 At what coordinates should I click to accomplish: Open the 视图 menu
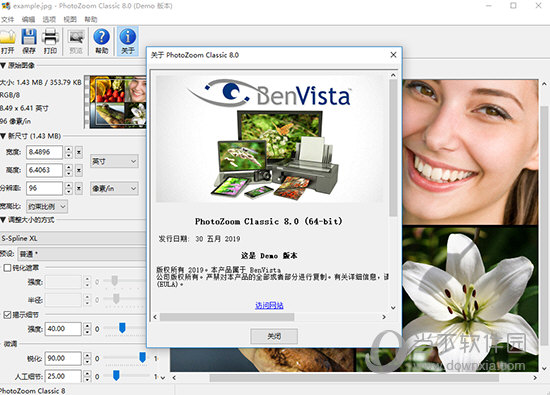(x=69, y=19)
